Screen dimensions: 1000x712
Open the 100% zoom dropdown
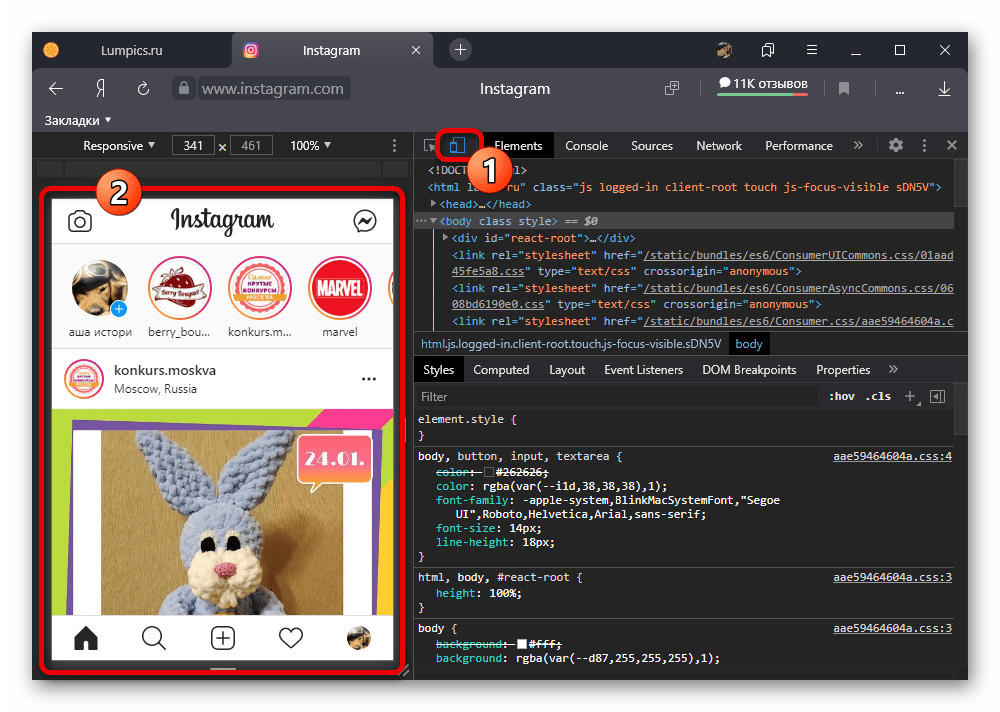(x=311, y=145)
